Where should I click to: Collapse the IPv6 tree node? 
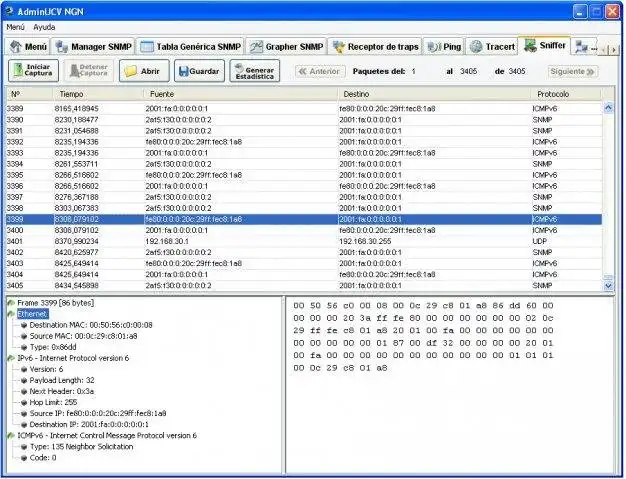11,358
